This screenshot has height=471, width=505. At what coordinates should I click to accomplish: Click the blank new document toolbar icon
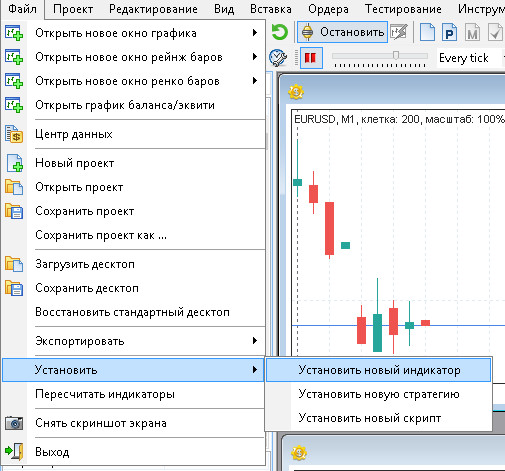(427, 32)
